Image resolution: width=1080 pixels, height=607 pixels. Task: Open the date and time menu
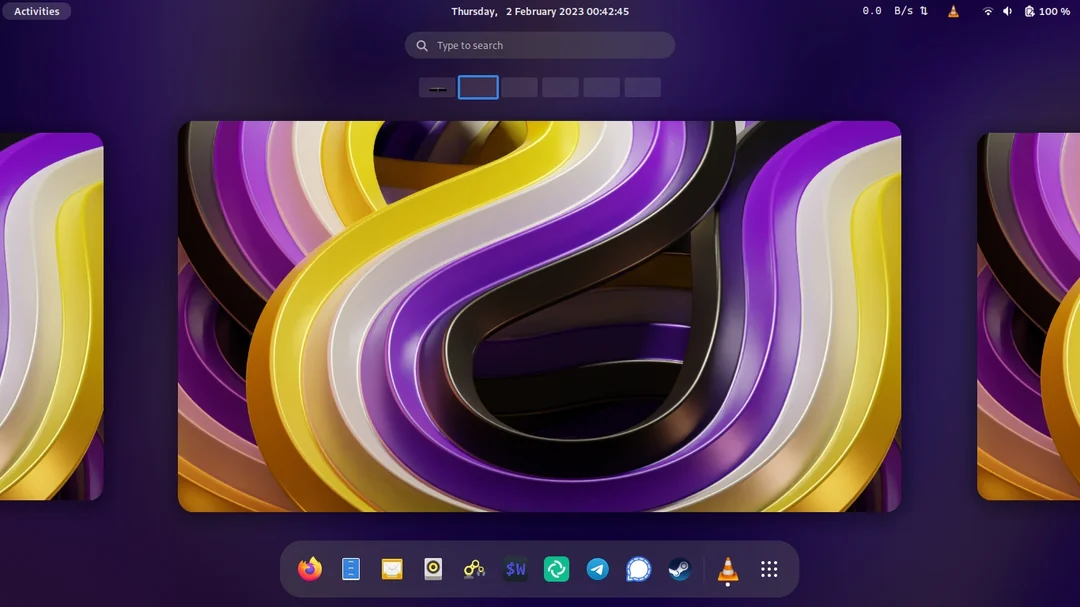540,11
